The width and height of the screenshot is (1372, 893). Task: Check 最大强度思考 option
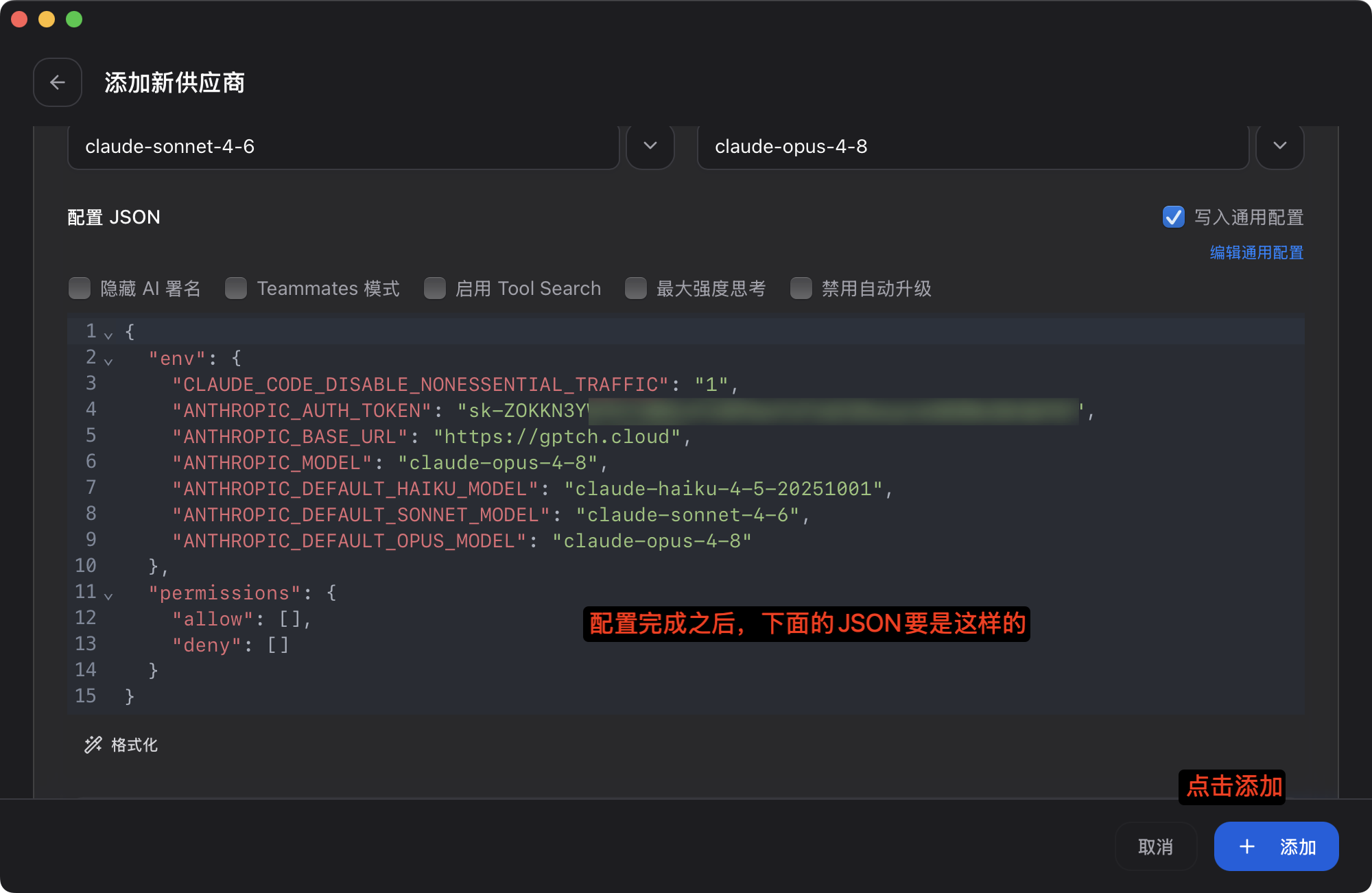click(636, 289)
